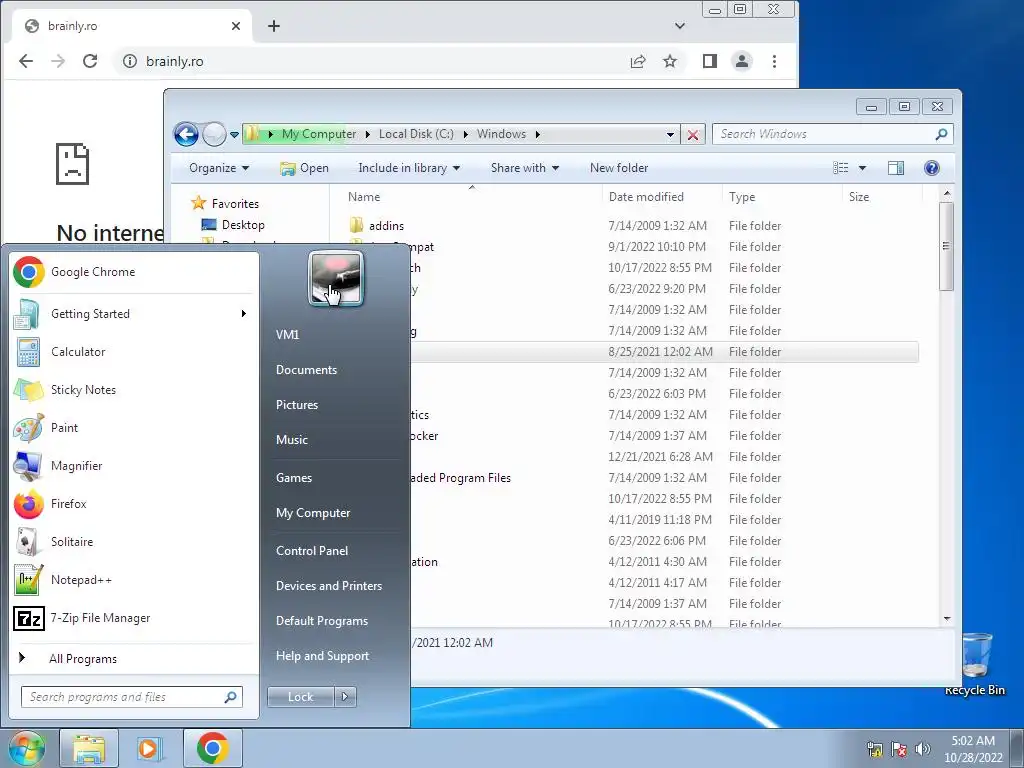The height and width of the screenshot is (768, 1024).
Task: Click the user account picture in the Start menu
Action: [x=336, y=278]
